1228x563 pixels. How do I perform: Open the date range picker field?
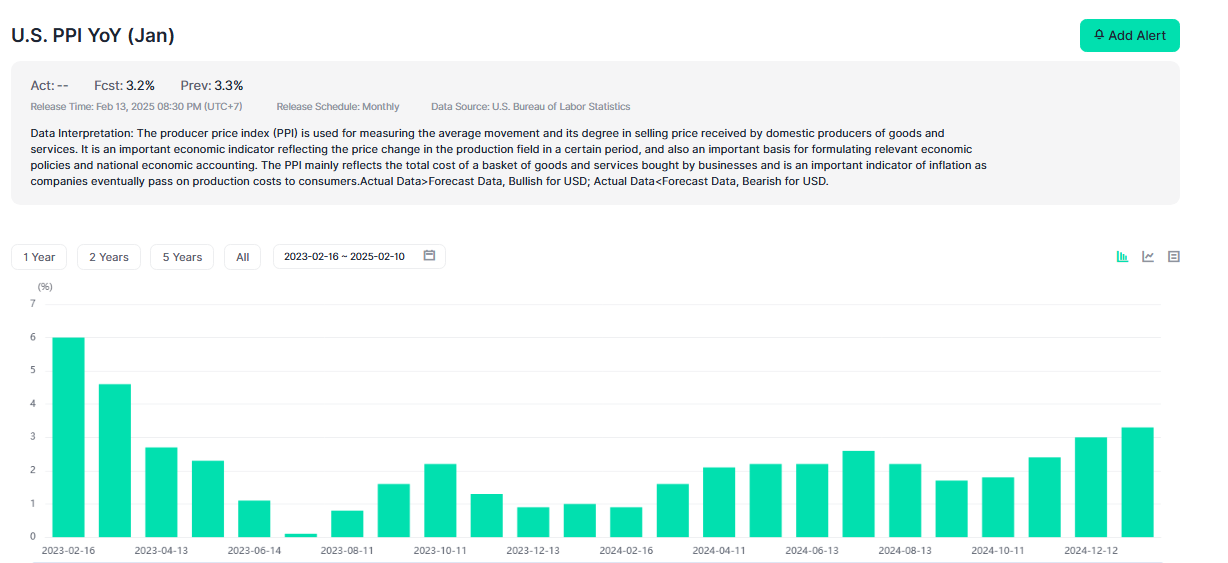point(345,257)
